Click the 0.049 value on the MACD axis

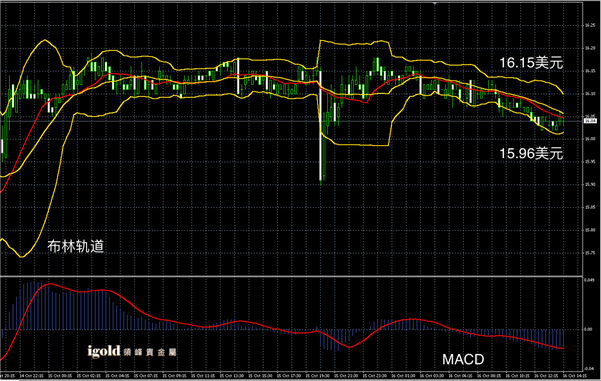coord(589,281)
